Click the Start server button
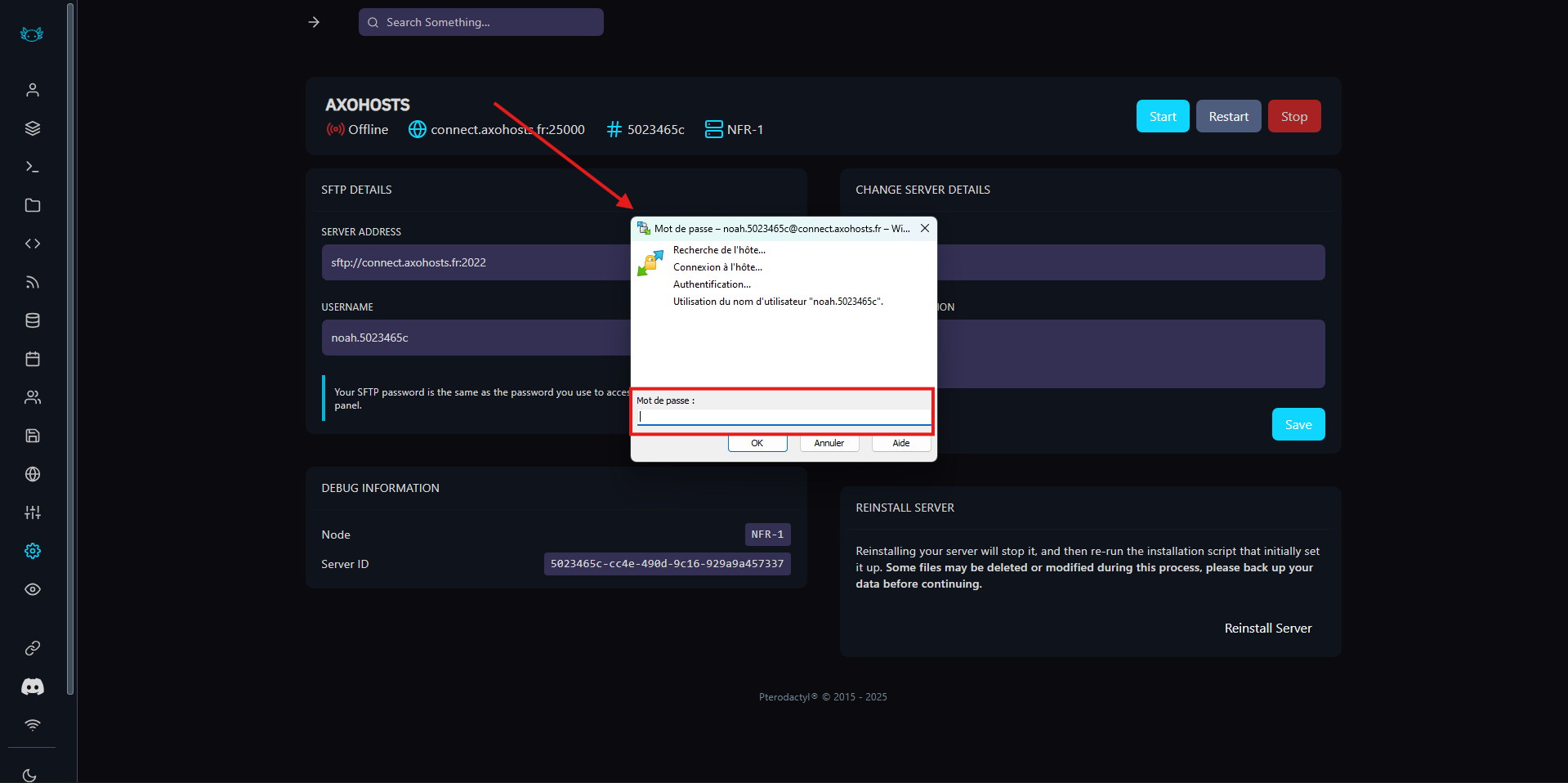 point(1162,116)
